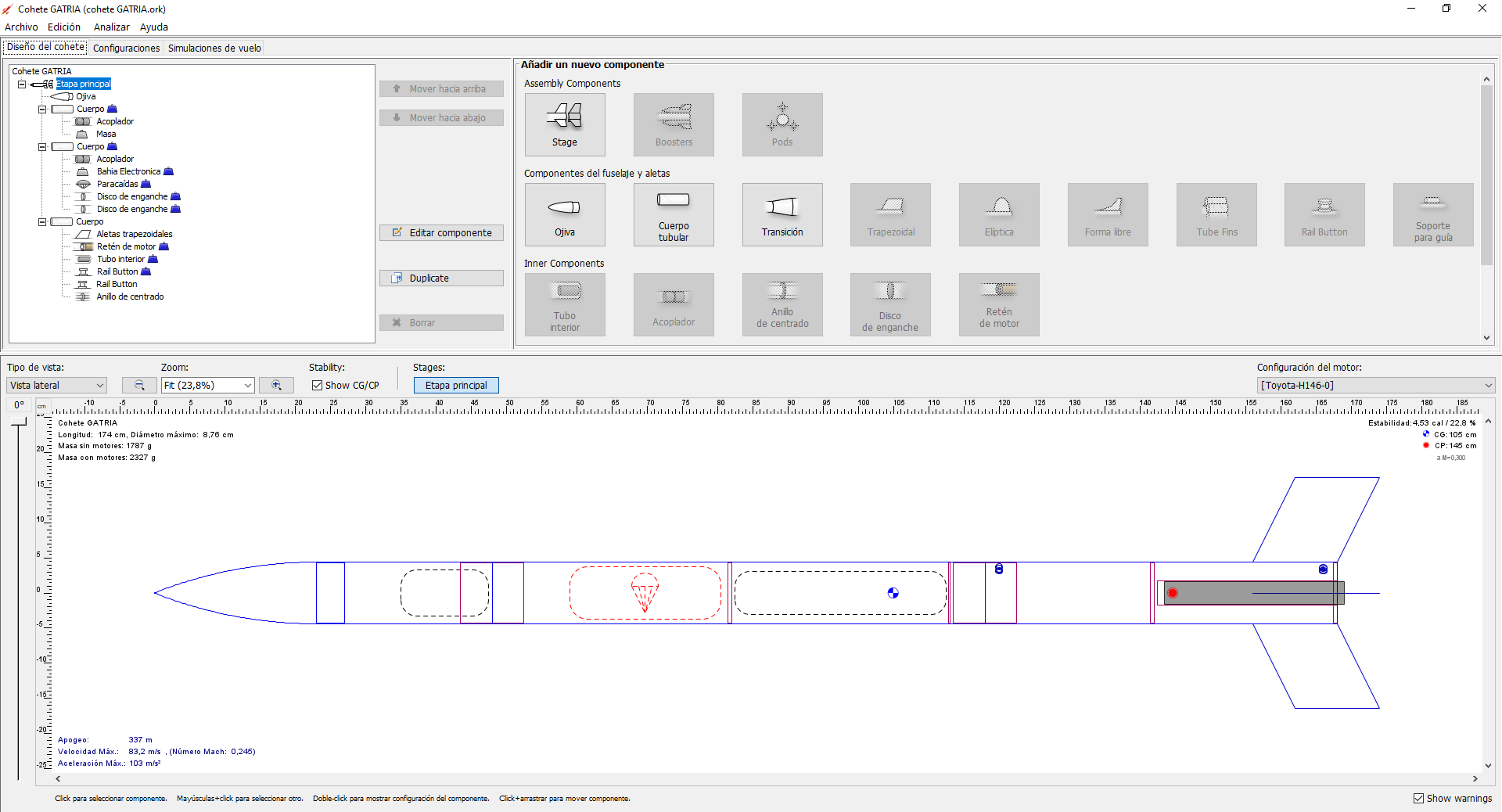The height and width of the screenshot is (812, 1502).
Task: Add a Transición component
Action: click(x=782, y=214)
